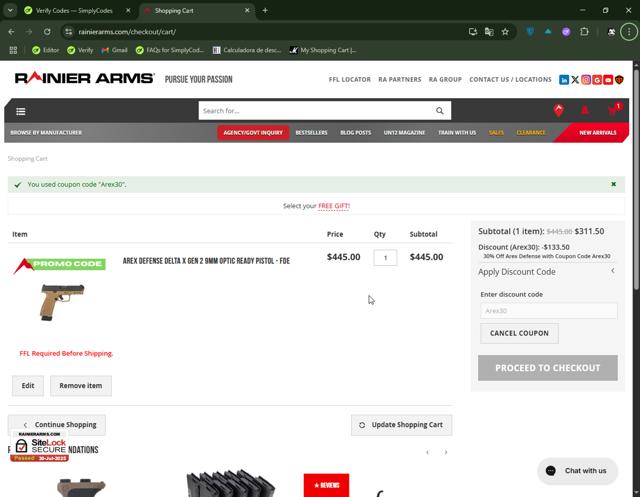Open a new browser tab
The height and width of the screenshot is (497, 640).
pyautogui.click(x=265, y=11)
